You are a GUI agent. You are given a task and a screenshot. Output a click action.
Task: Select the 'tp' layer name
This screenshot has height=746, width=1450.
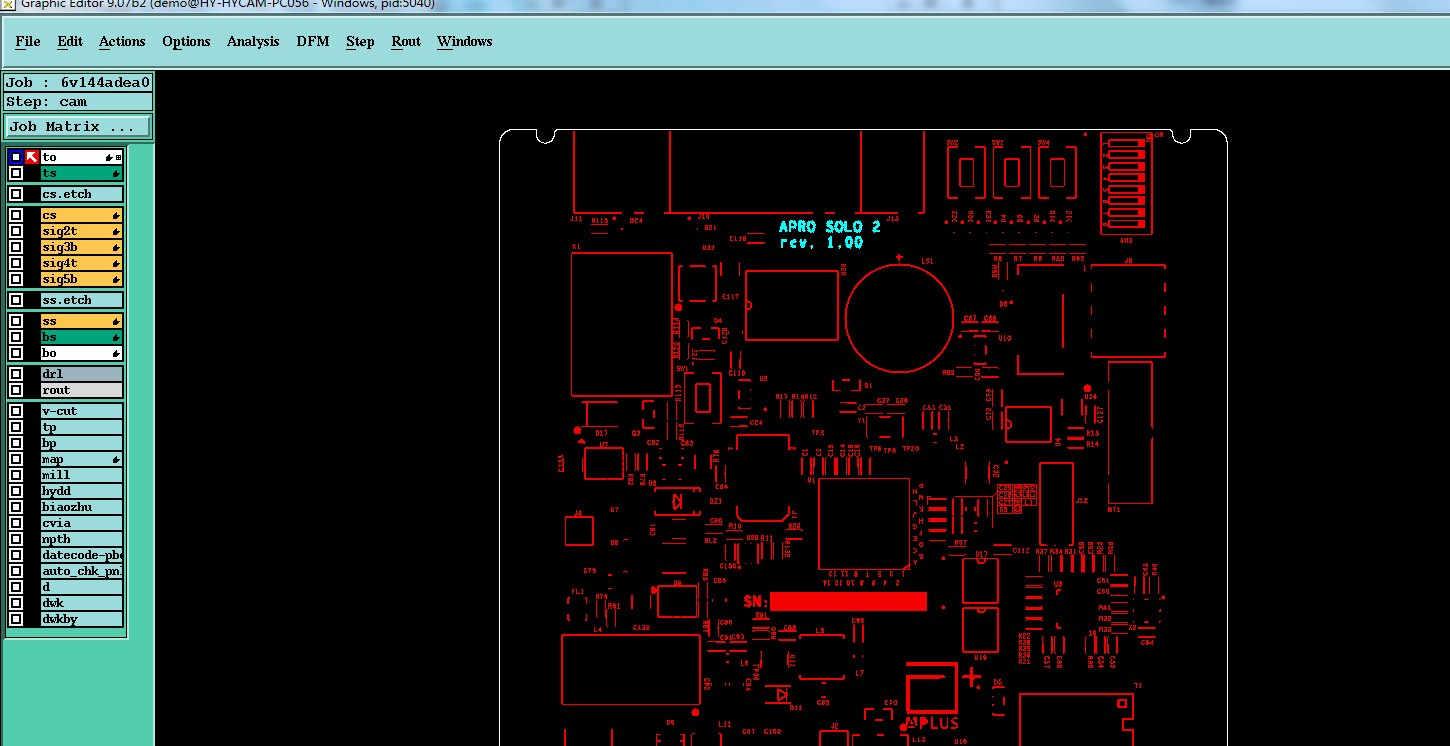[x=82, y=427]
